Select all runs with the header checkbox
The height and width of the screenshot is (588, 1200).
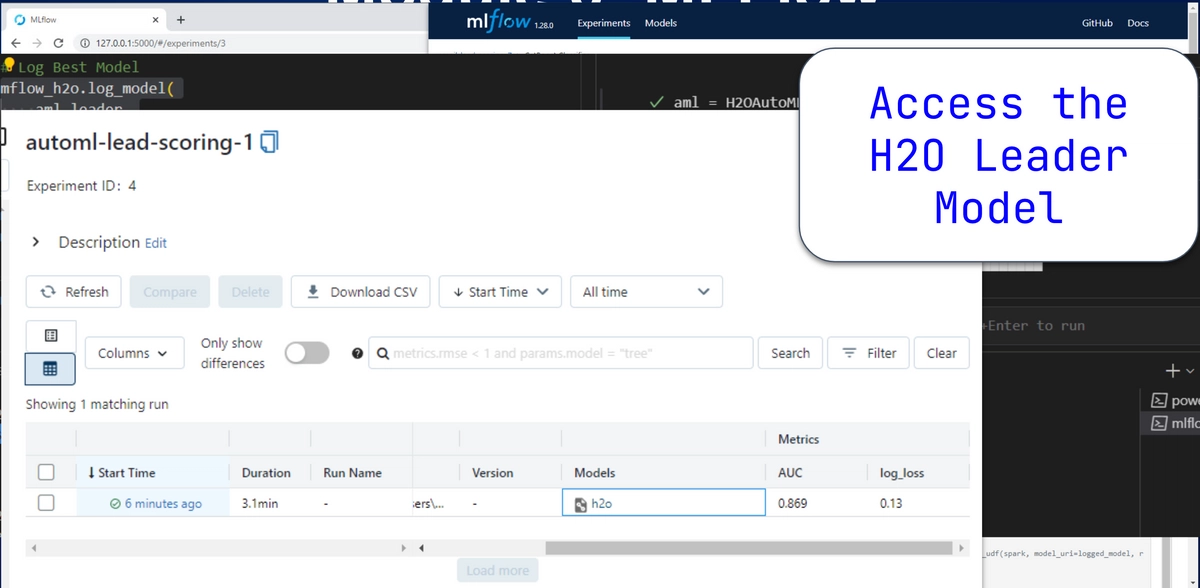click(x=46, y=472)
